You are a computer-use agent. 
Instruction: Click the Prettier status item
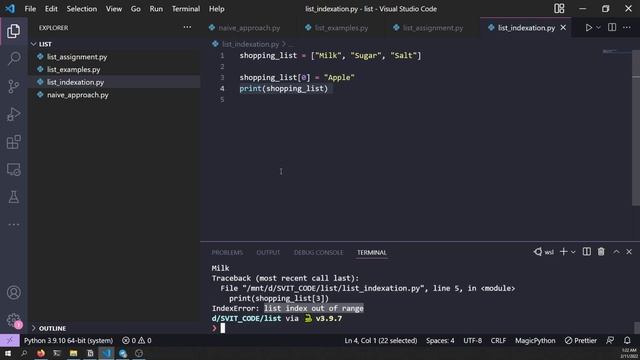tap(581, 340)
